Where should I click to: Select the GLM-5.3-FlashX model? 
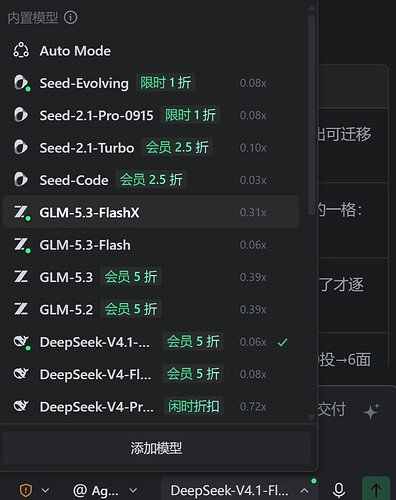[151, 212]
